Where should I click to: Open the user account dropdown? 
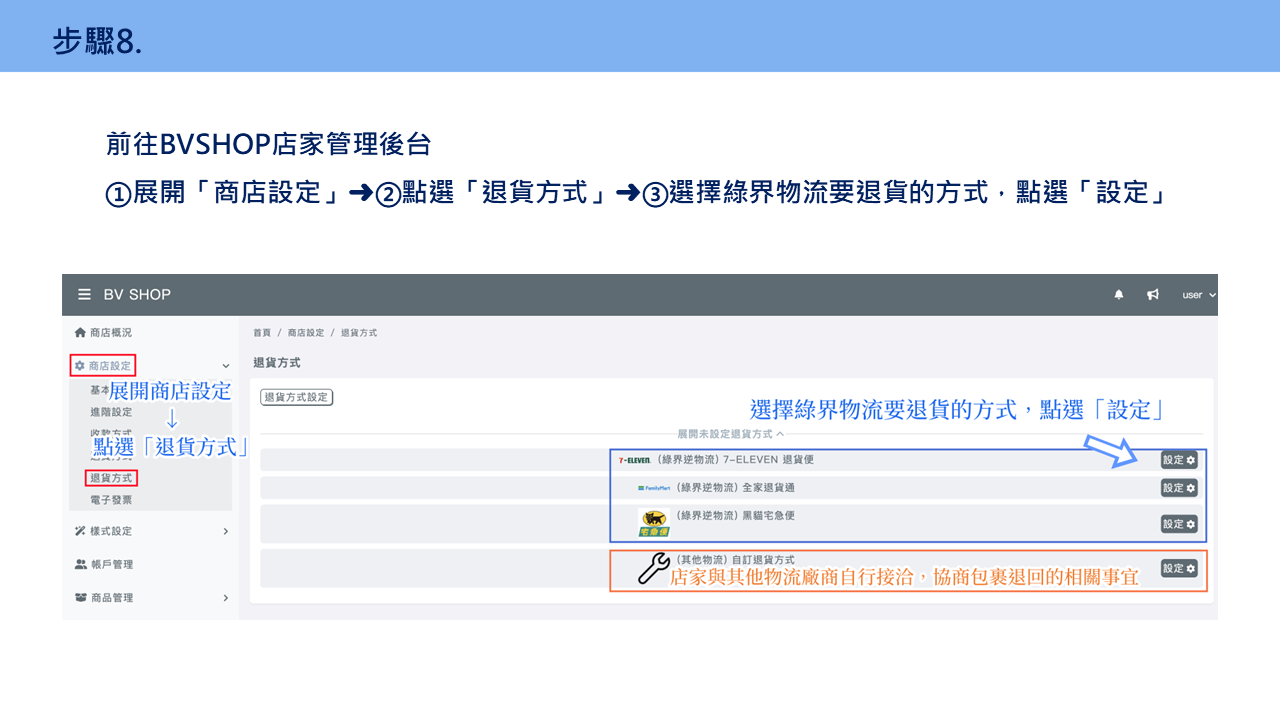(x=1199, y=295)
